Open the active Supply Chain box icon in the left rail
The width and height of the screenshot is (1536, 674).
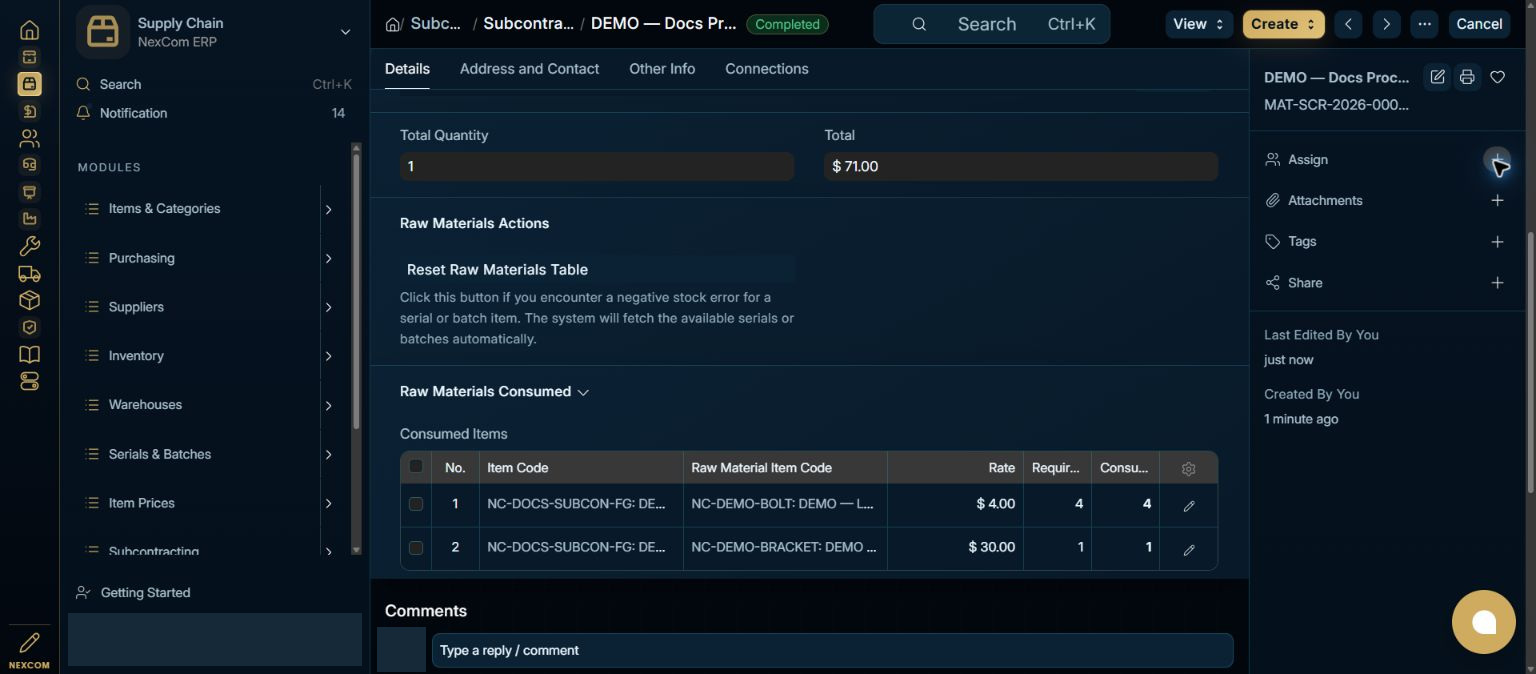pyautogui.click(x=29, y=84)
